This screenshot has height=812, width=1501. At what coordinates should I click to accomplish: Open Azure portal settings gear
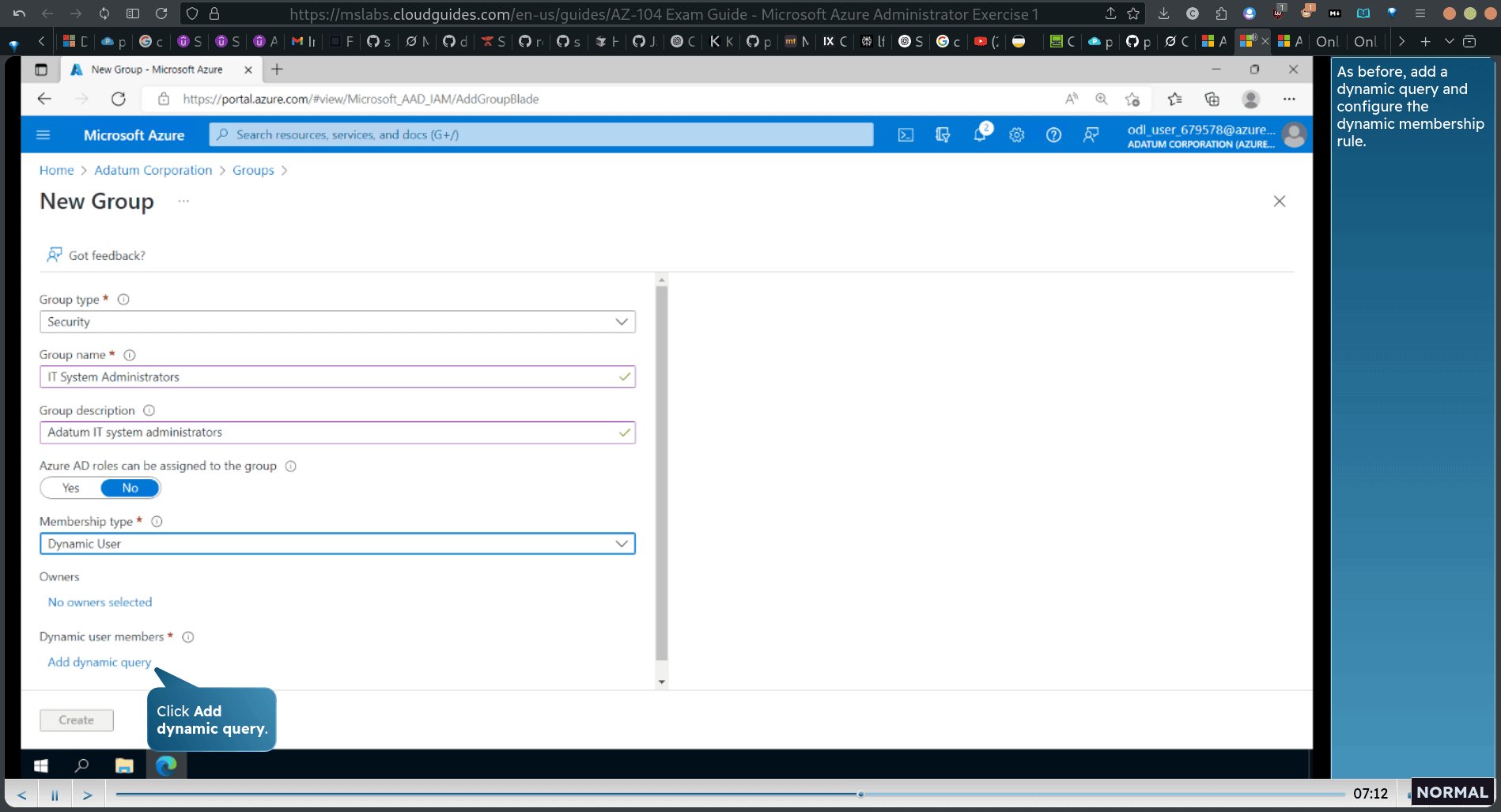[1017, 135]
